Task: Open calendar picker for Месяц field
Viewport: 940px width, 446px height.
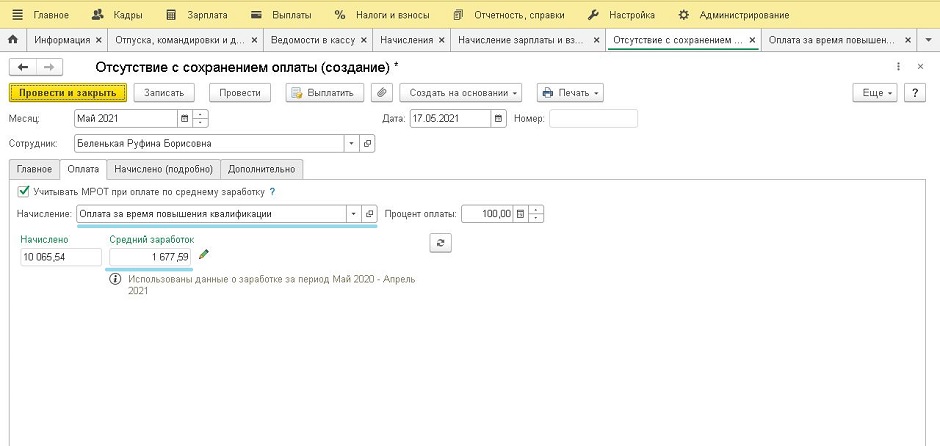Action: click(183, 118)
